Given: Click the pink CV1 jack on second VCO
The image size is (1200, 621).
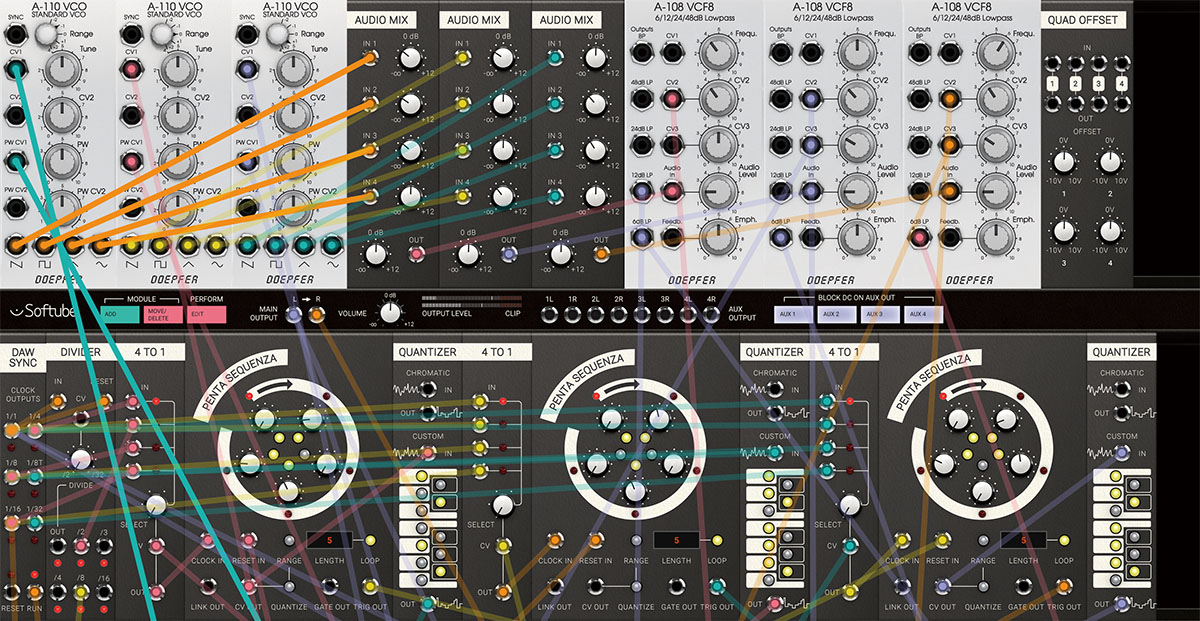Looking at the screenshot, I should 131,67.
